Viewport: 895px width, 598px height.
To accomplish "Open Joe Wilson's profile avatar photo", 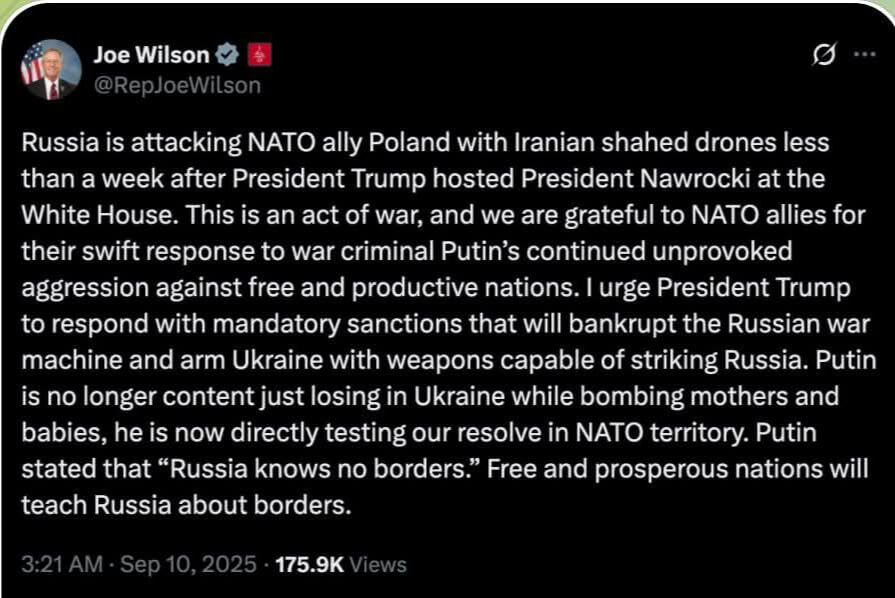I will point(51,69).
